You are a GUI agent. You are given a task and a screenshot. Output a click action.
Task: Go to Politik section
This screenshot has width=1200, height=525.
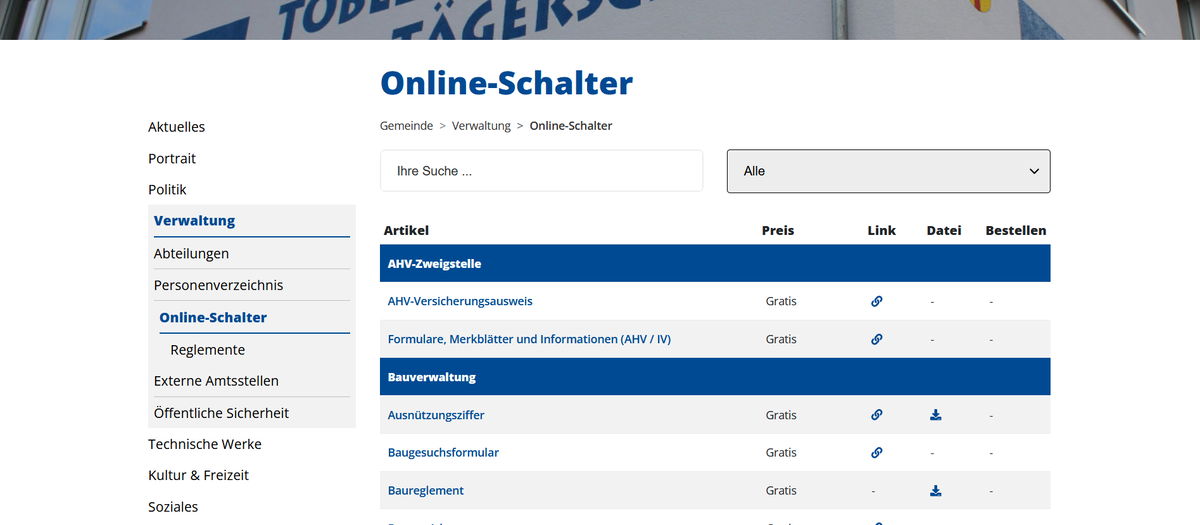[167, 189]
